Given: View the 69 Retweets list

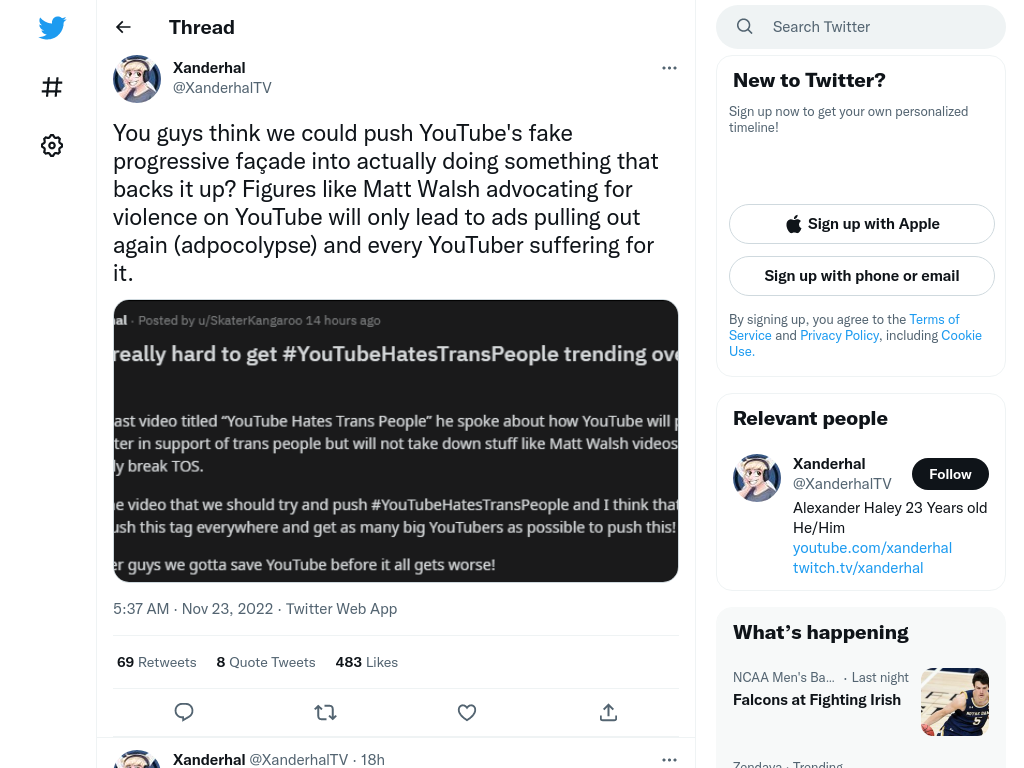Looking at the screenshot, I should [157, 662].
